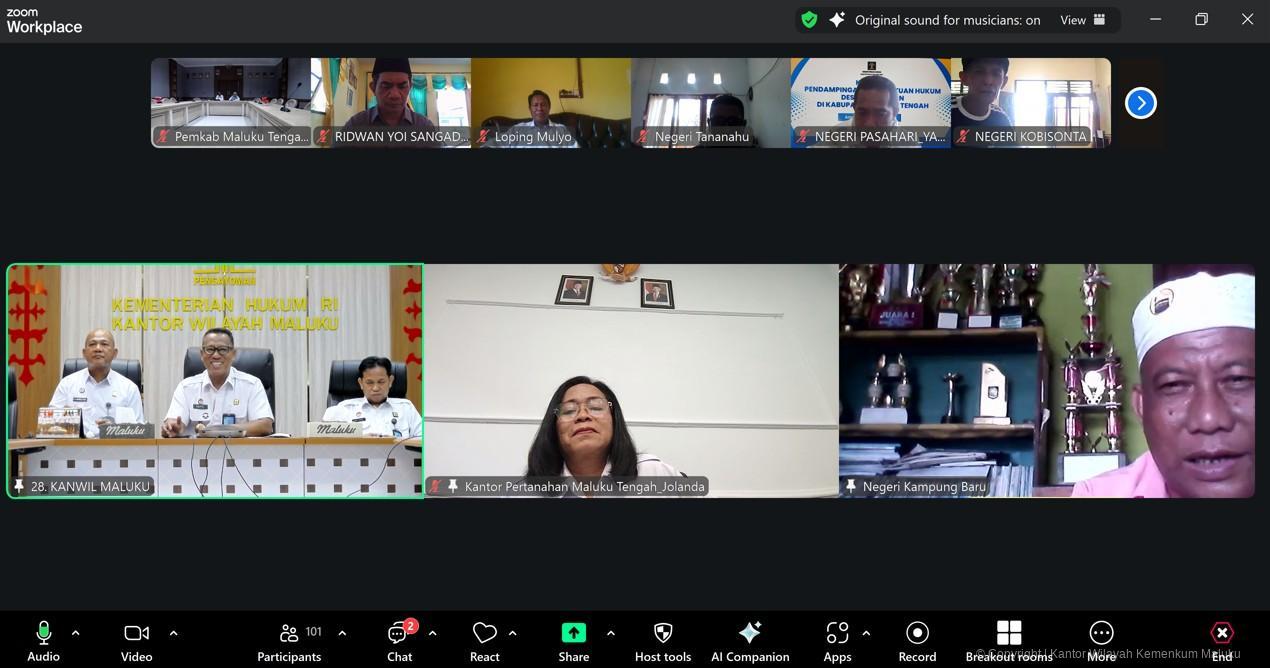Click the React heart icon
This screenshot has width=1270, height=668.
point(485,641)
